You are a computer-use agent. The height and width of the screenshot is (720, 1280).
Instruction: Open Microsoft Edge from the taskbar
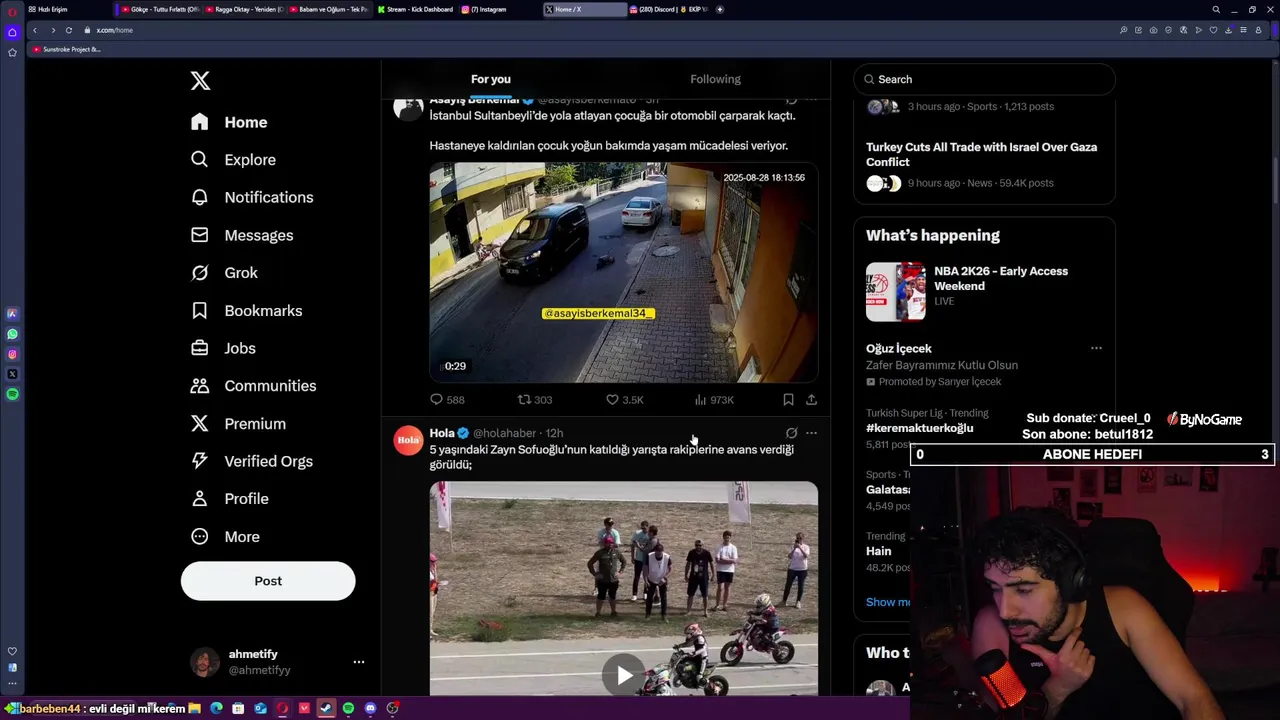216,708
